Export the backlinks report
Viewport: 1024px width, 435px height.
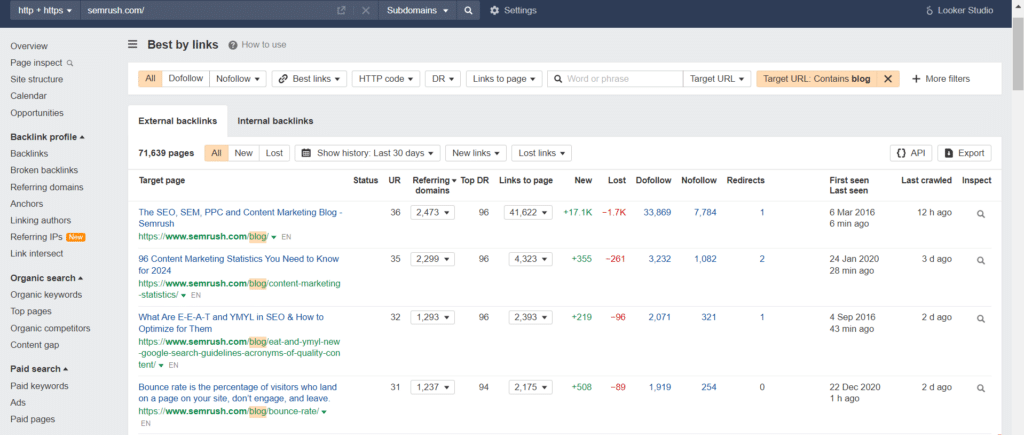[x=965, y=153]
